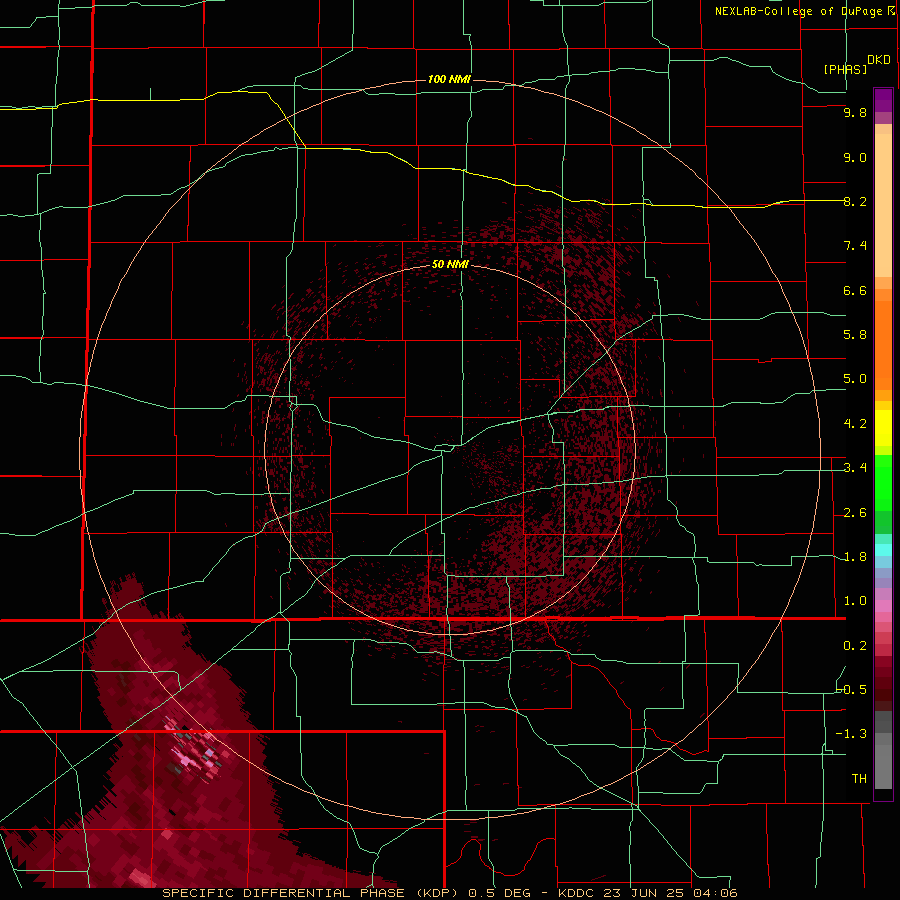Click the 8.2 scale value
The image size is (900, 900).
[x=855, y=201]
